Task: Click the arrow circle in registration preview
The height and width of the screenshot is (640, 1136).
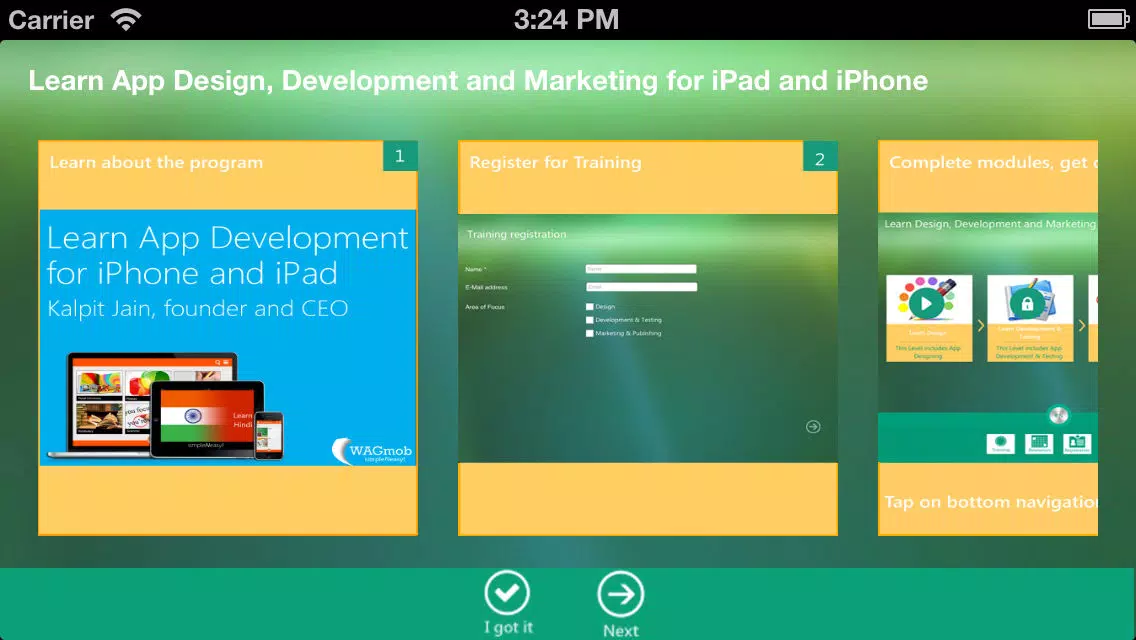Action: pyautogui.click(x=813, y=426)
